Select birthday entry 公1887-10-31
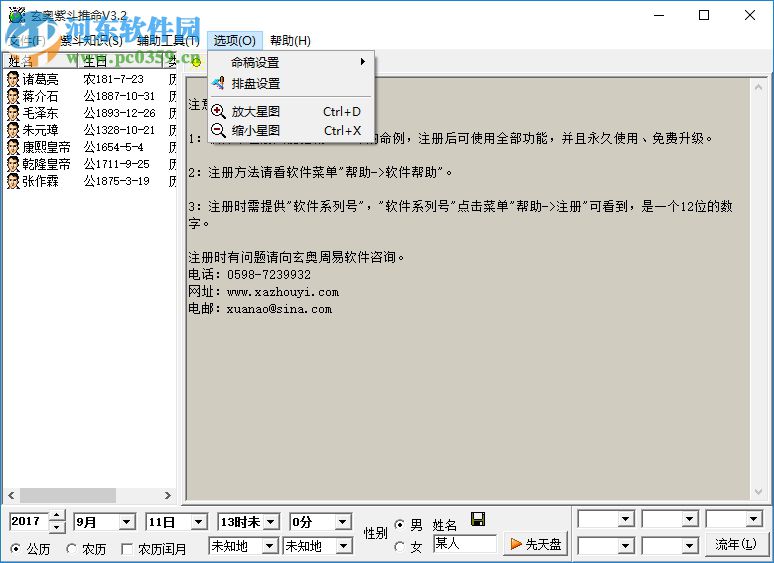774x563 pixels. coord(119,96)
